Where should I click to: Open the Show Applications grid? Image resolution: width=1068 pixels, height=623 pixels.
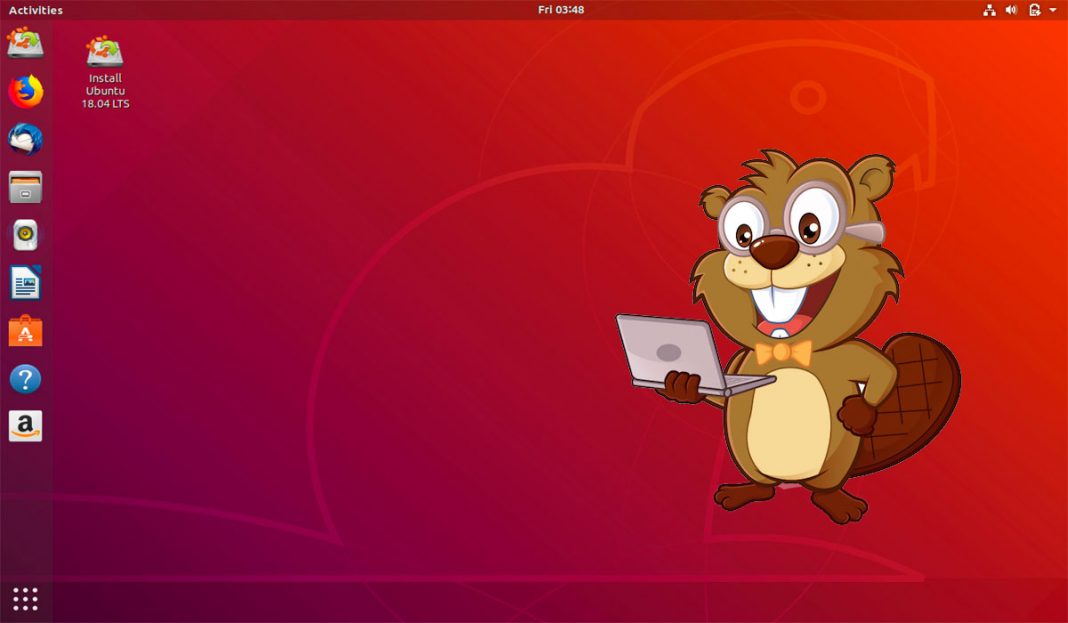pyautogui.click(x=24, y=598)
